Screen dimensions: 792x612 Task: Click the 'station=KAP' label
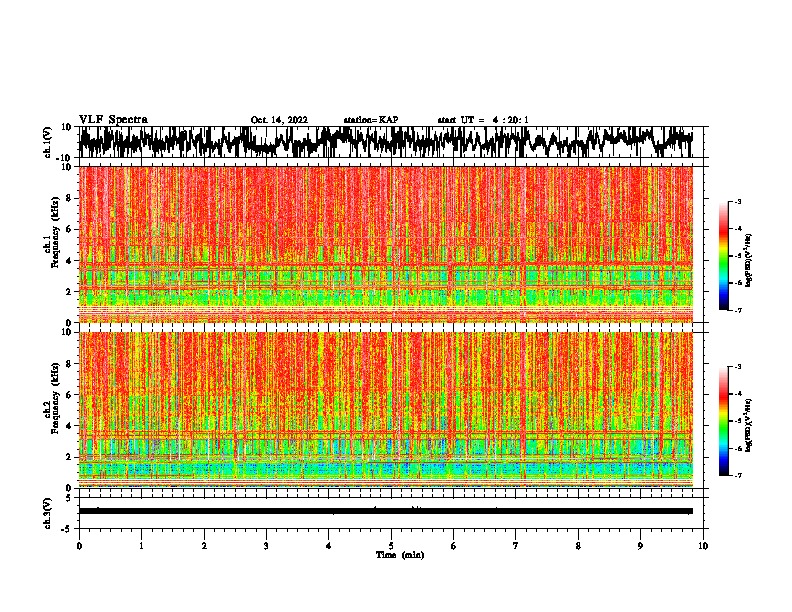tap(371, 120)
